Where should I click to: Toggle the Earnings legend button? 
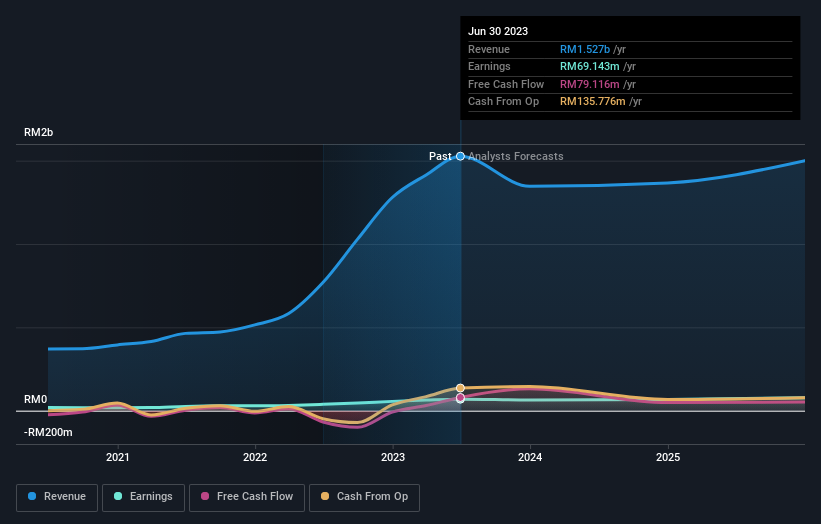click(x=143, y=497)
